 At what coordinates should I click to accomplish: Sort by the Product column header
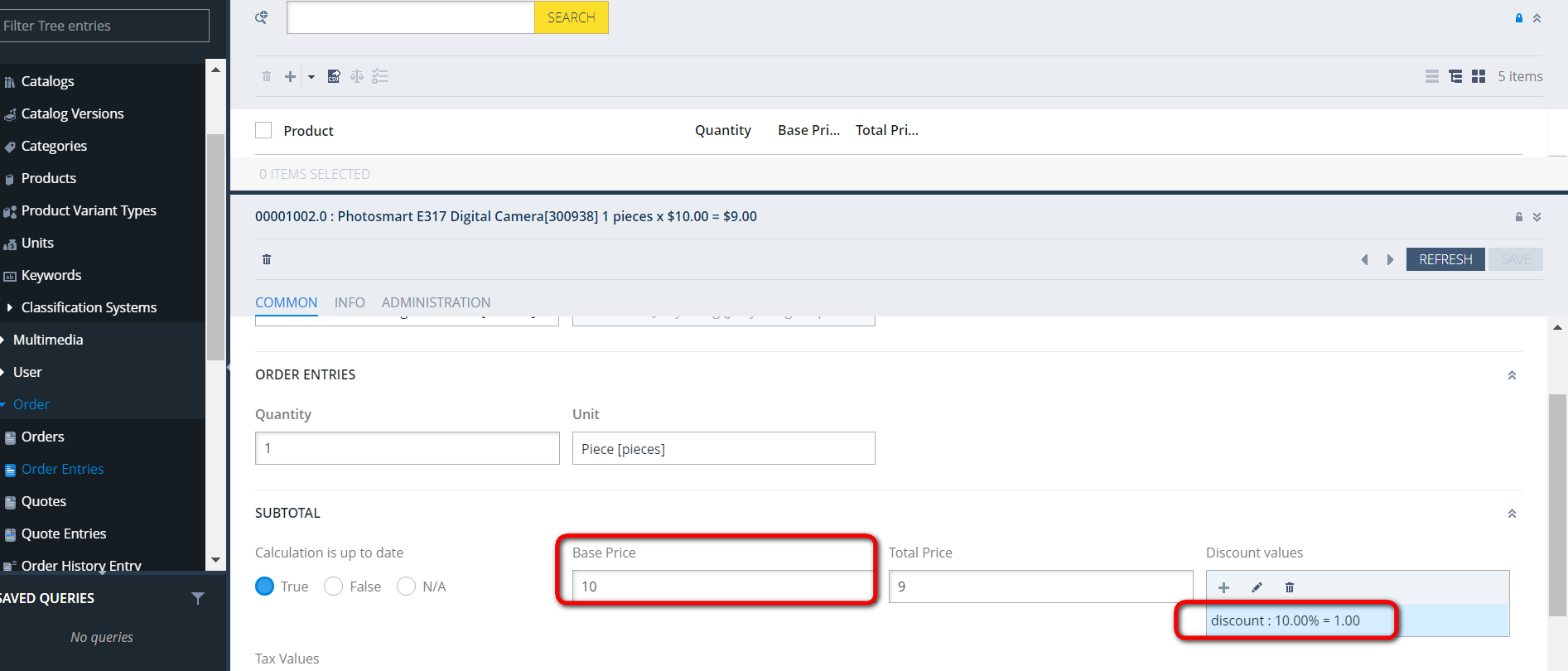coord(308,131)
